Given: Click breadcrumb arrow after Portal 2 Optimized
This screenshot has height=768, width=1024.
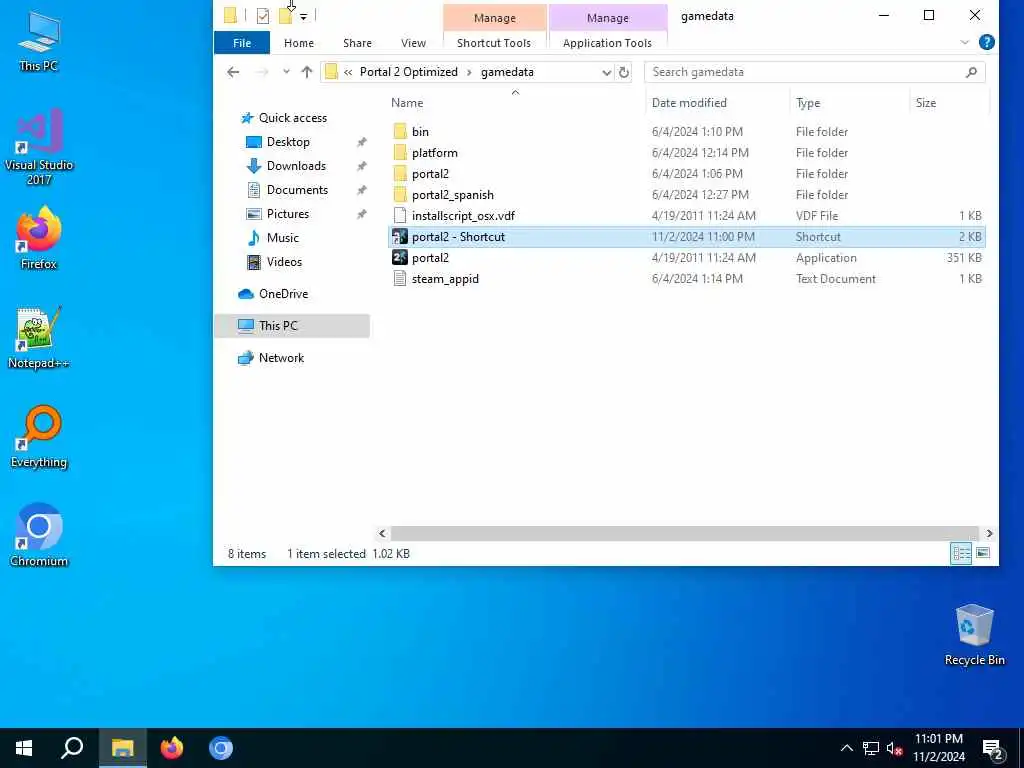Looking at the screenshot, I should click(469, 72).
